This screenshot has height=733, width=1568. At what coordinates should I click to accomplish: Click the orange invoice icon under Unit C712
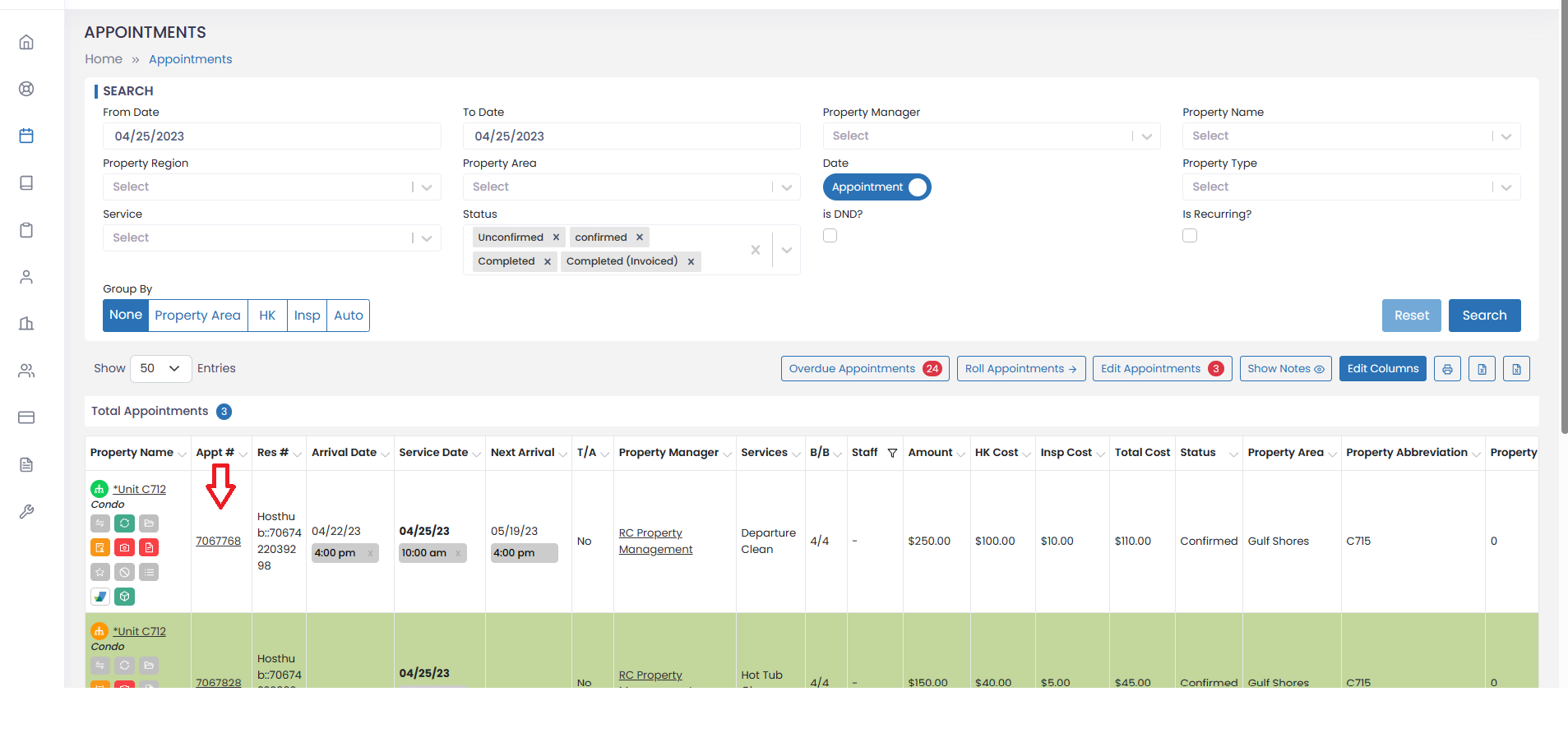99,547
